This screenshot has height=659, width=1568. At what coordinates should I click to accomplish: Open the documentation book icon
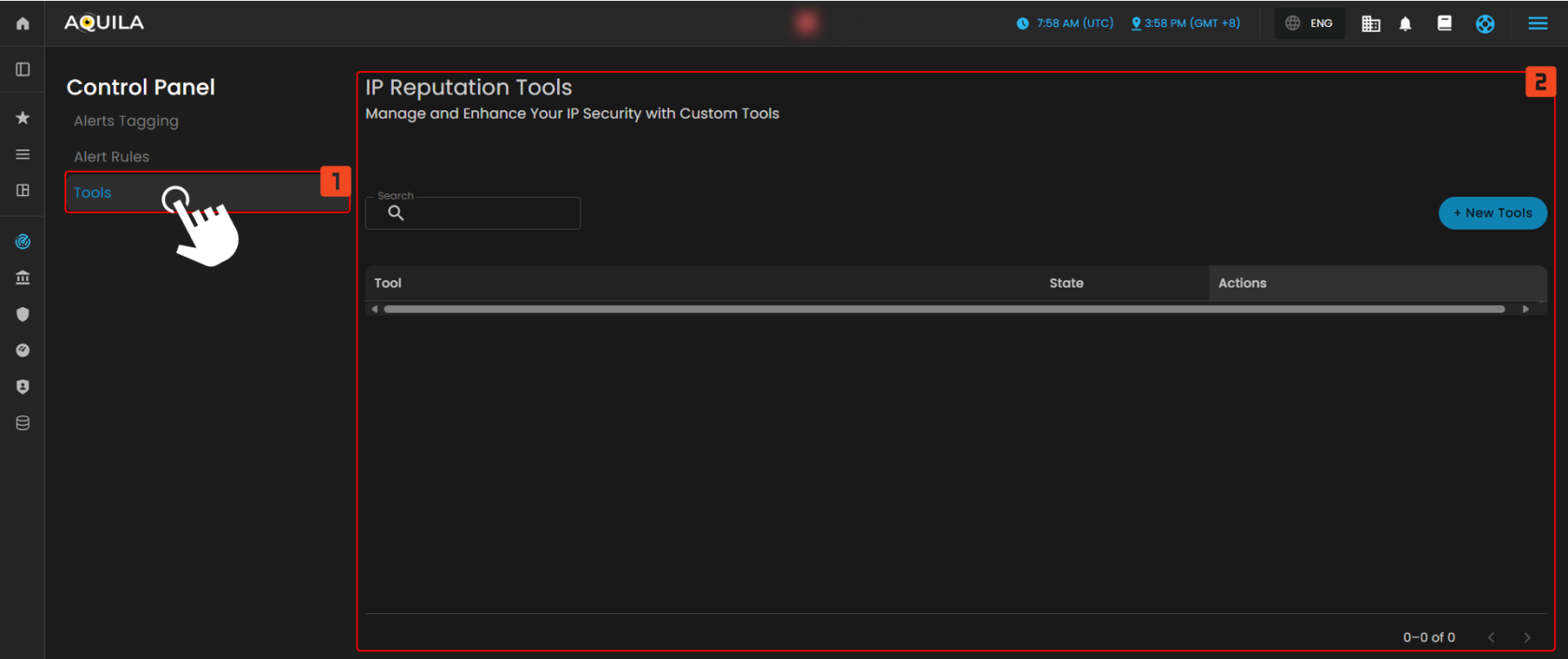(x=1444, y=23)
